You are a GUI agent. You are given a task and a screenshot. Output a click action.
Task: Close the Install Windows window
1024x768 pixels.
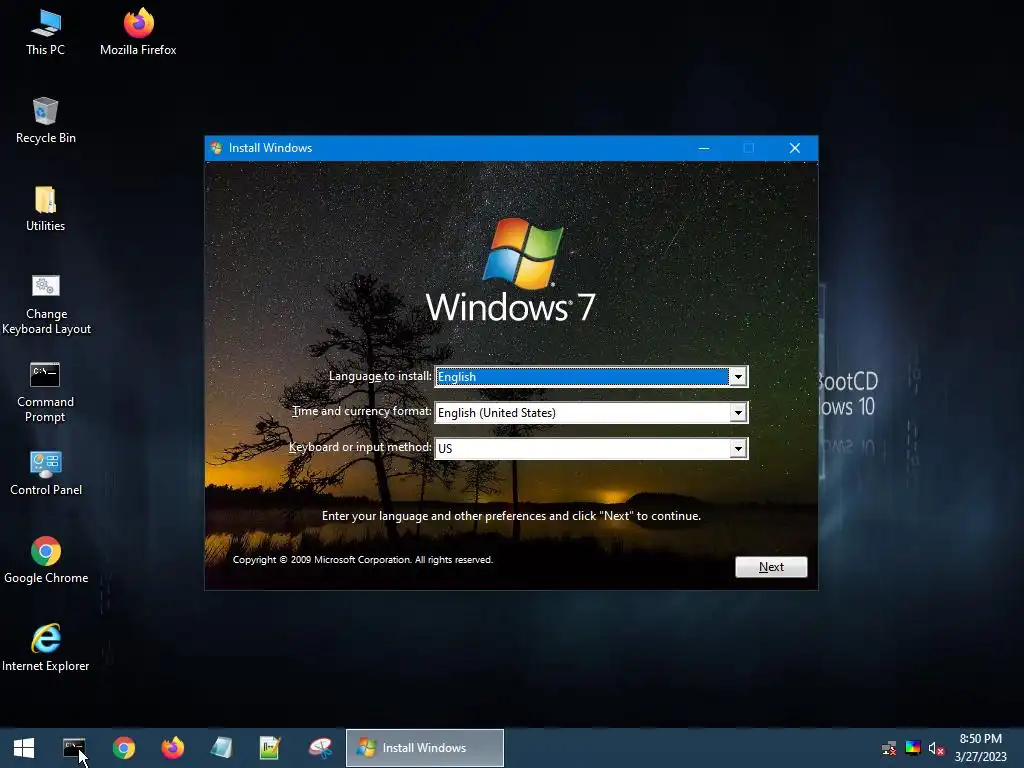[795, 148]
